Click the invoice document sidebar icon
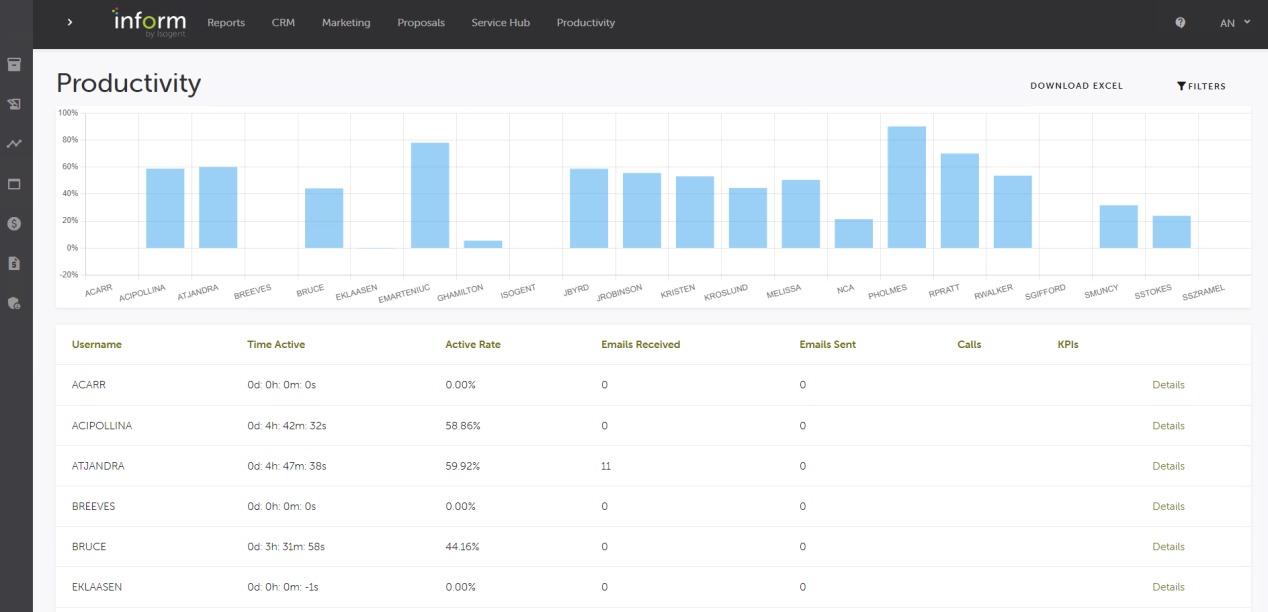 [14, 264]
